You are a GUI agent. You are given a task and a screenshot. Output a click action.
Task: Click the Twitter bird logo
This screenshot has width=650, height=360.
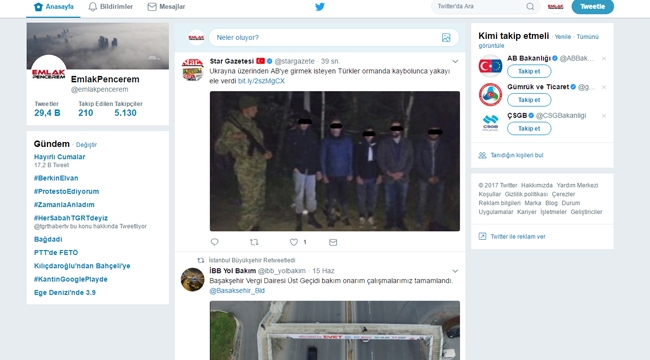320,7
